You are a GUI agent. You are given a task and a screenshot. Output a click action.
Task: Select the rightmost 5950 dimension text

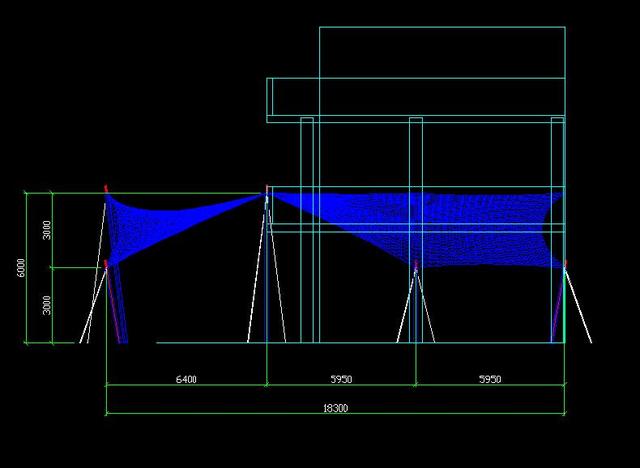point(490,379)
